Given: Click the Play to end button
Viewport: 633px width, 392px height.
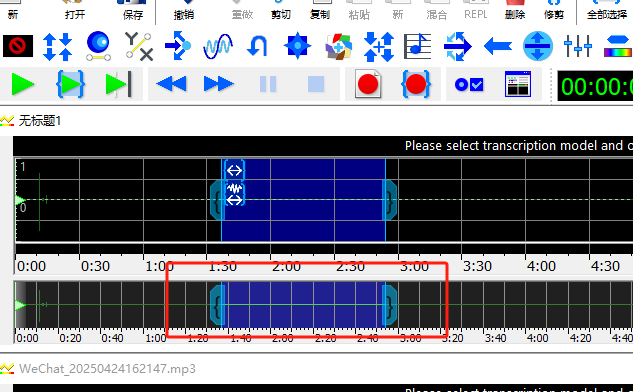Looking at the screenshot, I should point(118,84).
